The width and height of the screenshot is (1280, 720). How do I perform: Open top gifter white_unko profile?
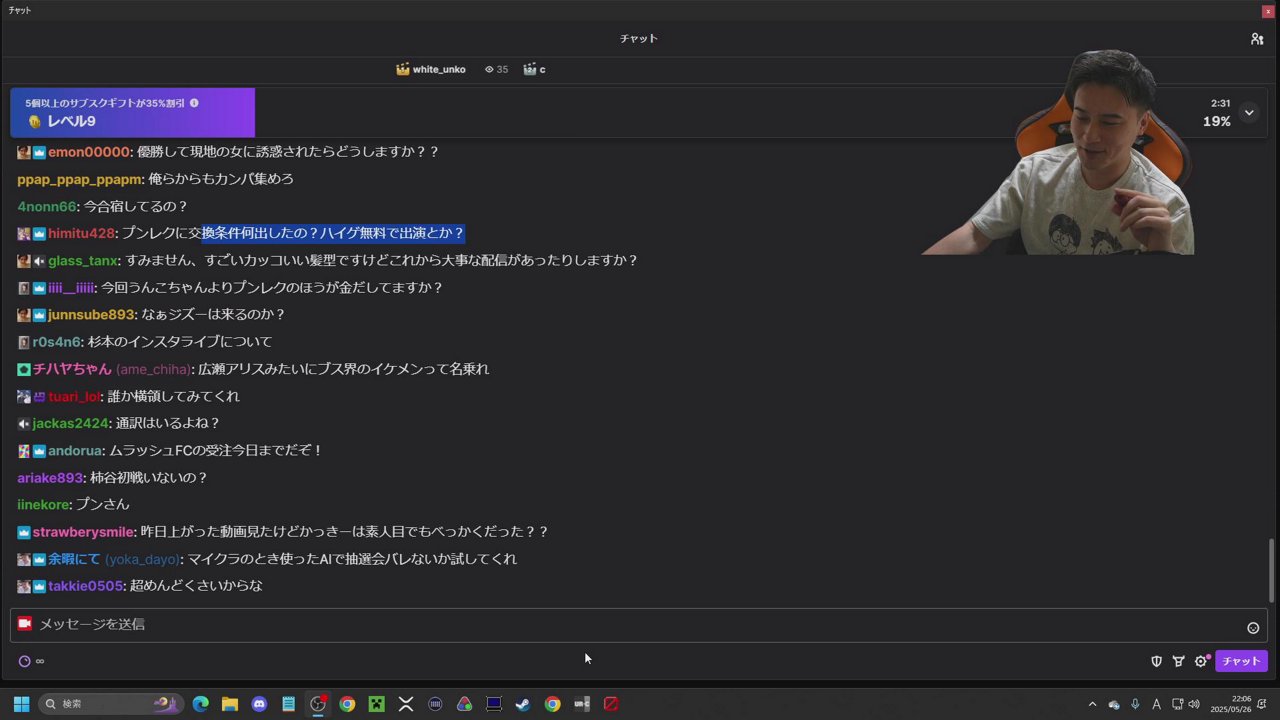pyautogui.click(x=438, y=70)
